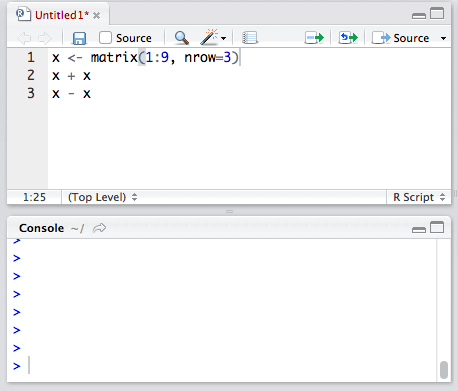The image size is (458, 391).
Task: Click cursor position indicator 1:25
Action: 34,197
